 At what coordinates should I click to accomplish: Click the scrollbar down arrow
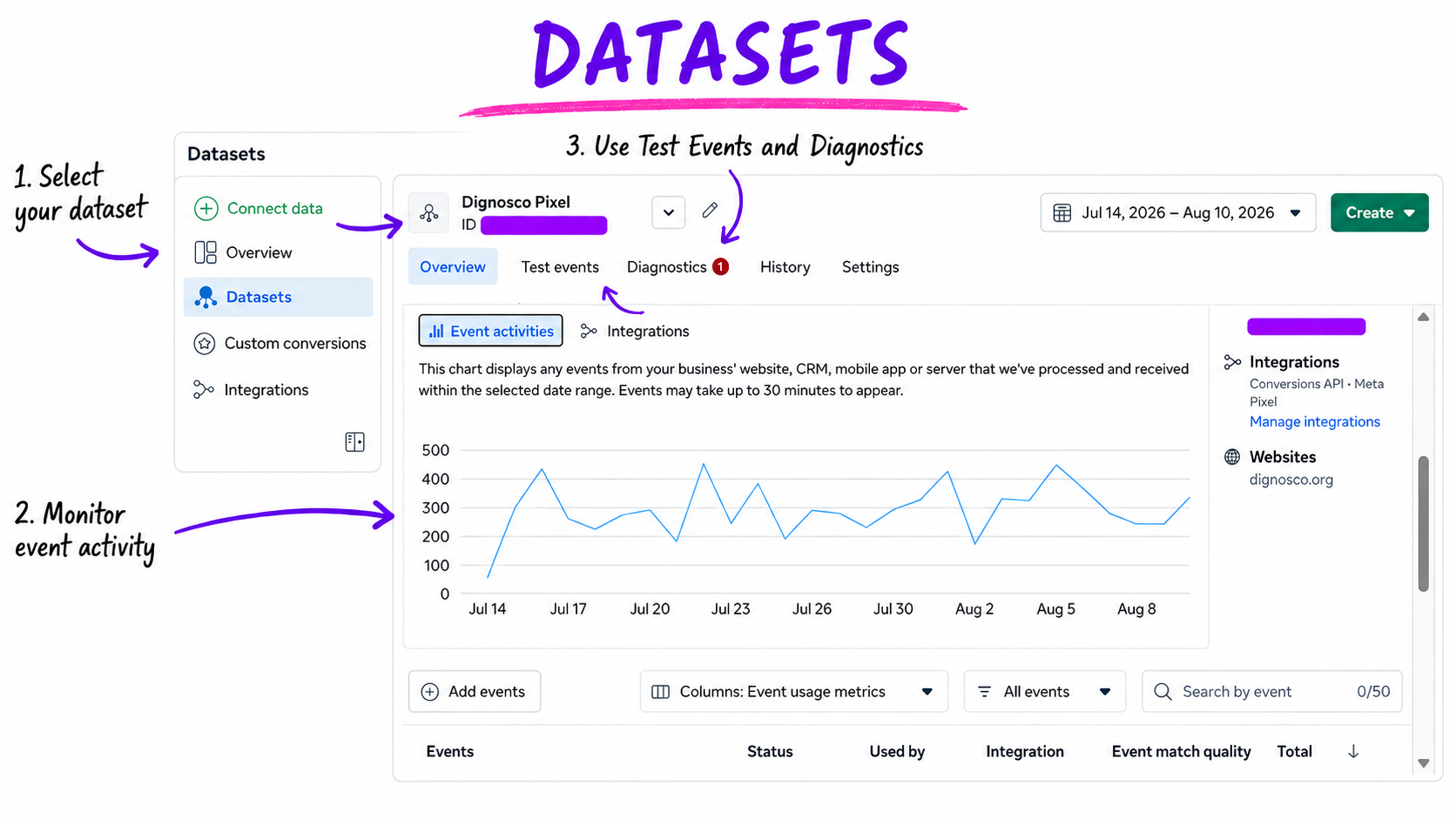coord(1424,763)
